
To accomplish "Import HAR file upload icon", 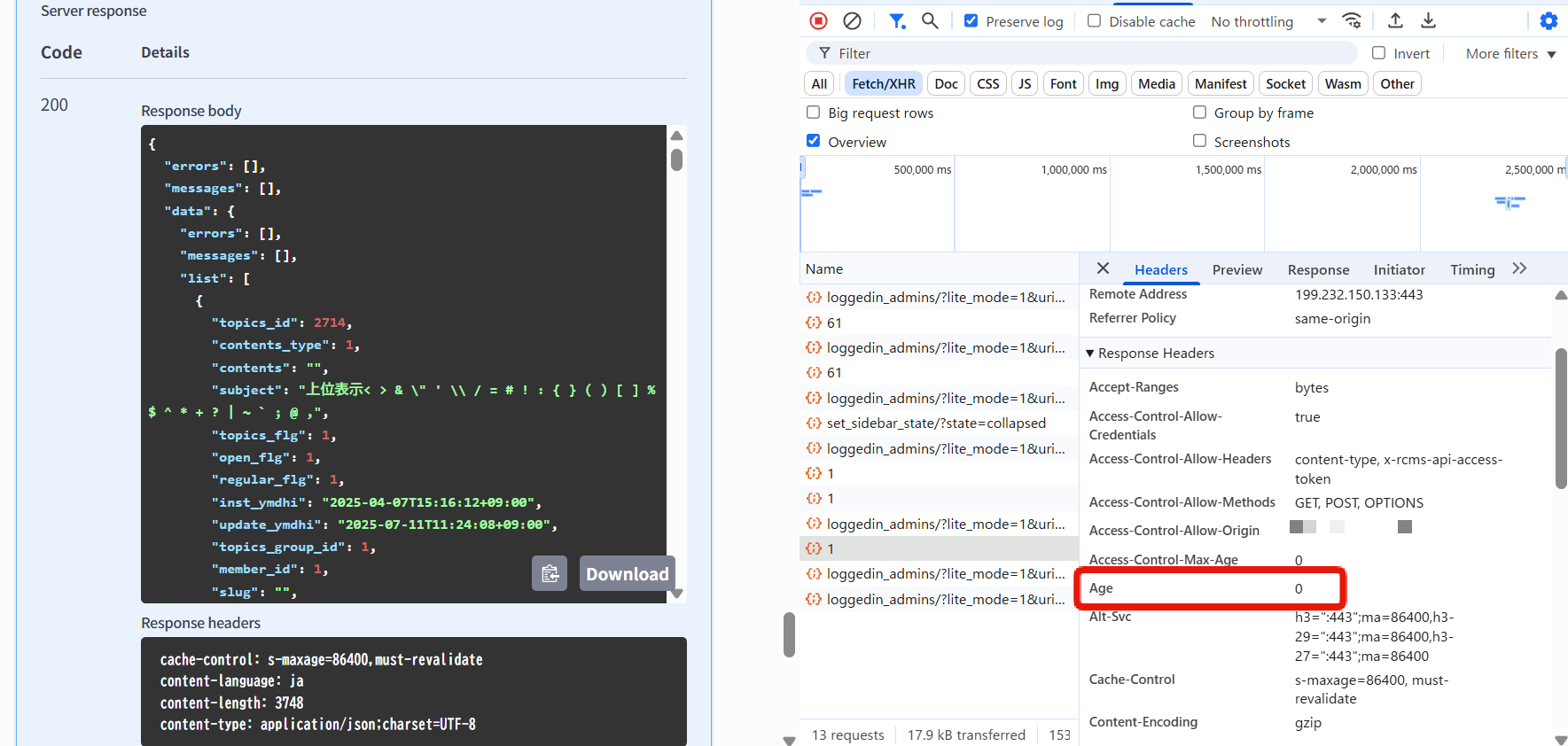I will [1395, 20].
